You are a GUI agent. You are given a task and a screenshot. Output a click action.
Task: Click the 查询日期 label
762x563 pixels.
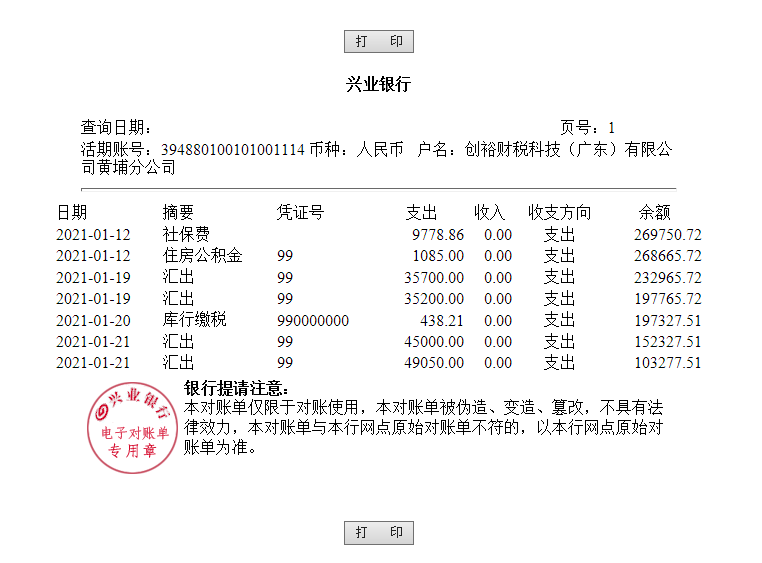point(116,127)
